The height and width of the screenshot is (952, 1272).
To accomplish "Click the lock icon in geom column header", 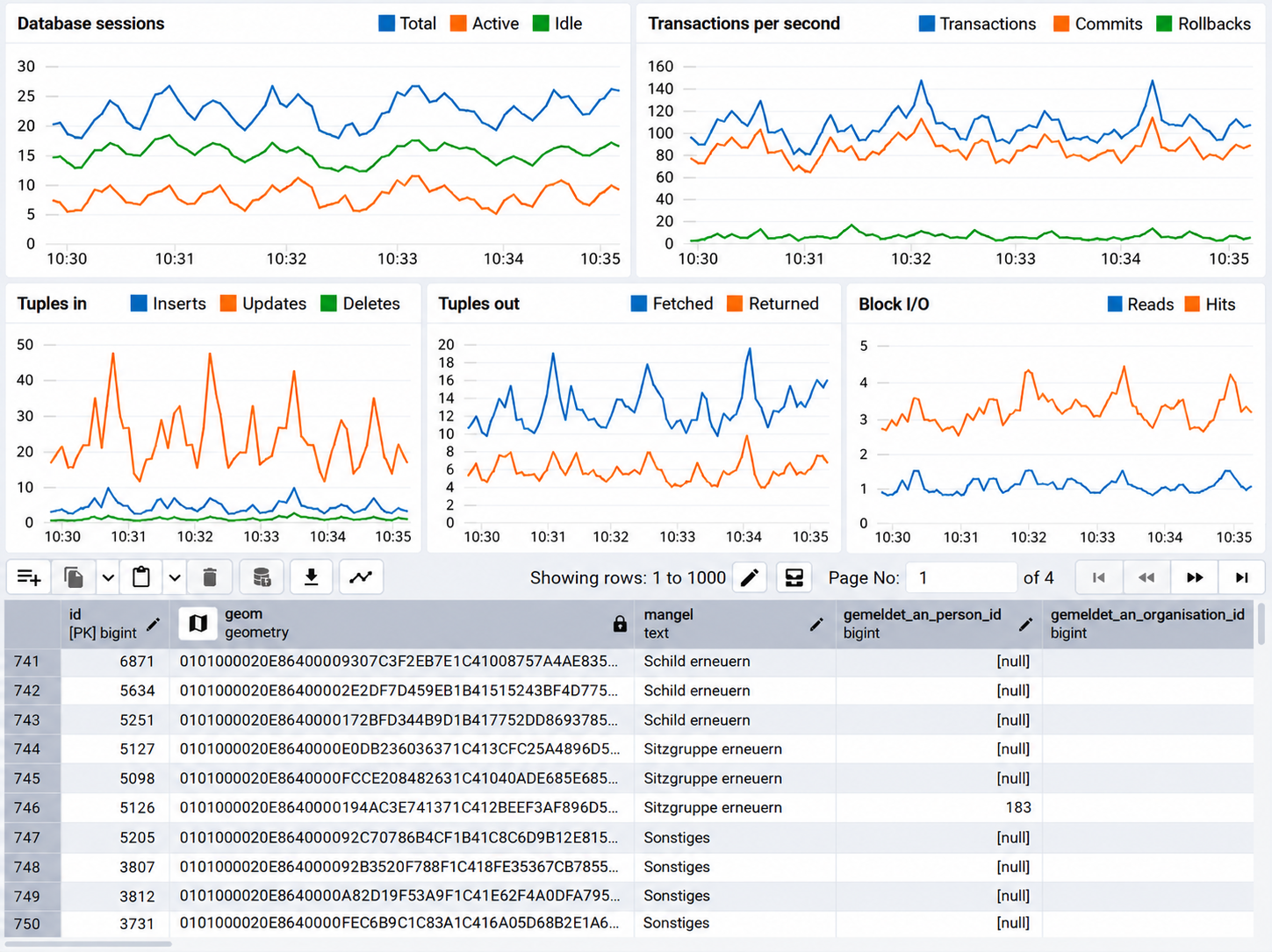I will (x=620, y=624).
